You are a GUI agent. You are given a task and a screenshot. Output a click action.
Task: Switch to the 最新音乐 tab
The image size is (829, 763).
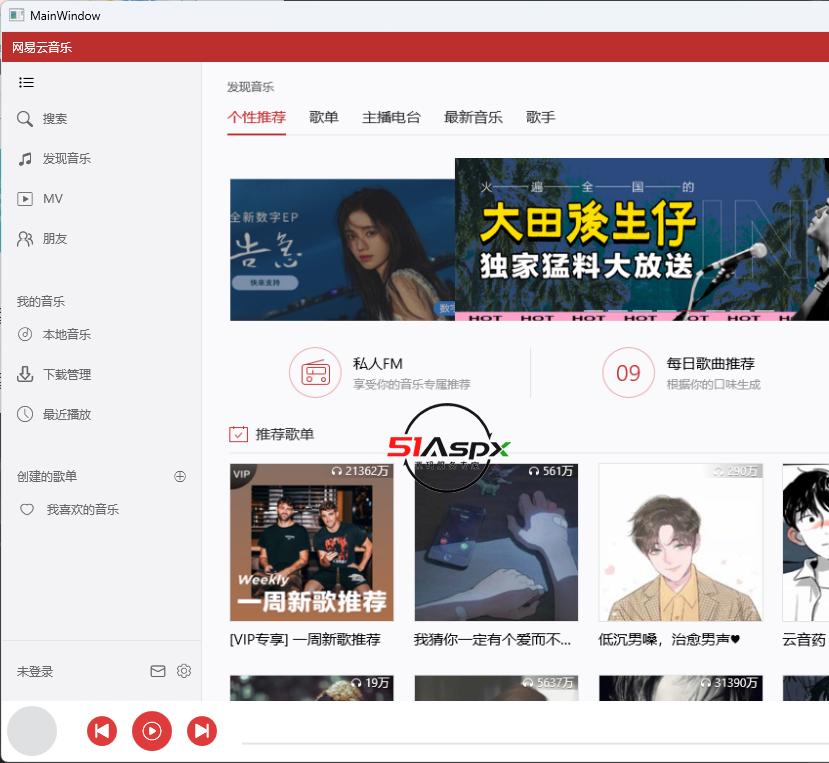(x=473, y=117)
